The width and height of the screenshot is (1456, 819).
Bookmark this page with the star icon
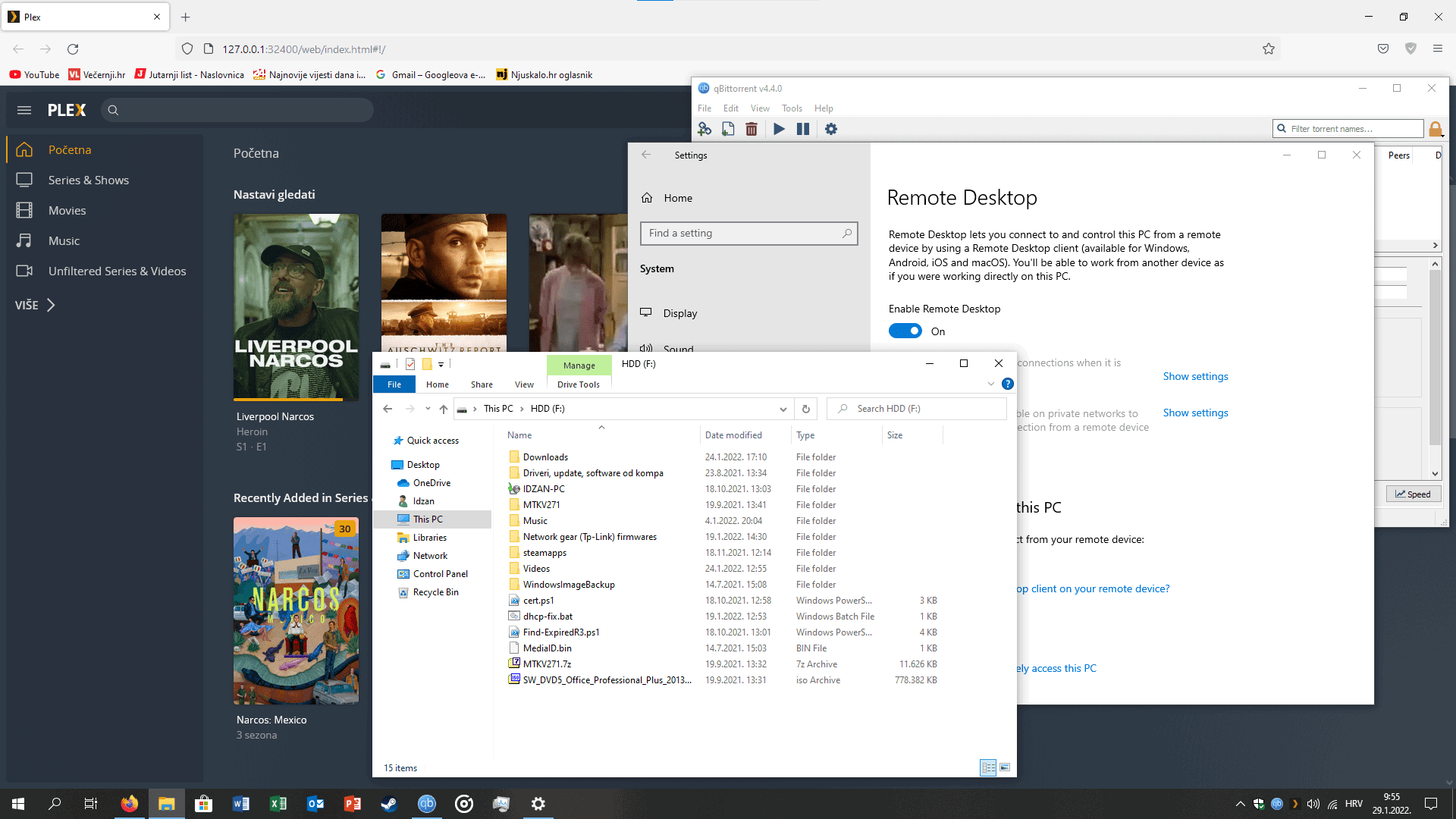(x=1269, y=49)
